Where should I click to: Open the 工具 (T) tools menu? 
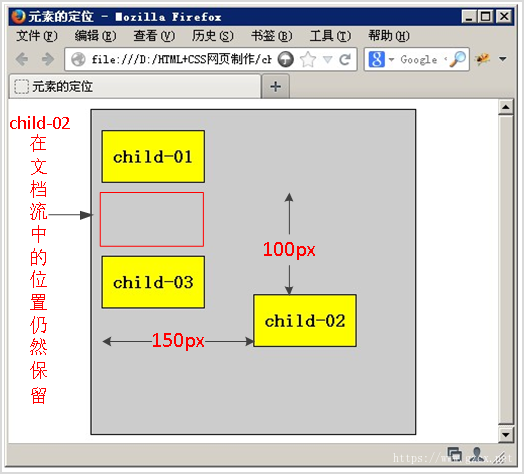pyautogui.click(x=330, y=36)
